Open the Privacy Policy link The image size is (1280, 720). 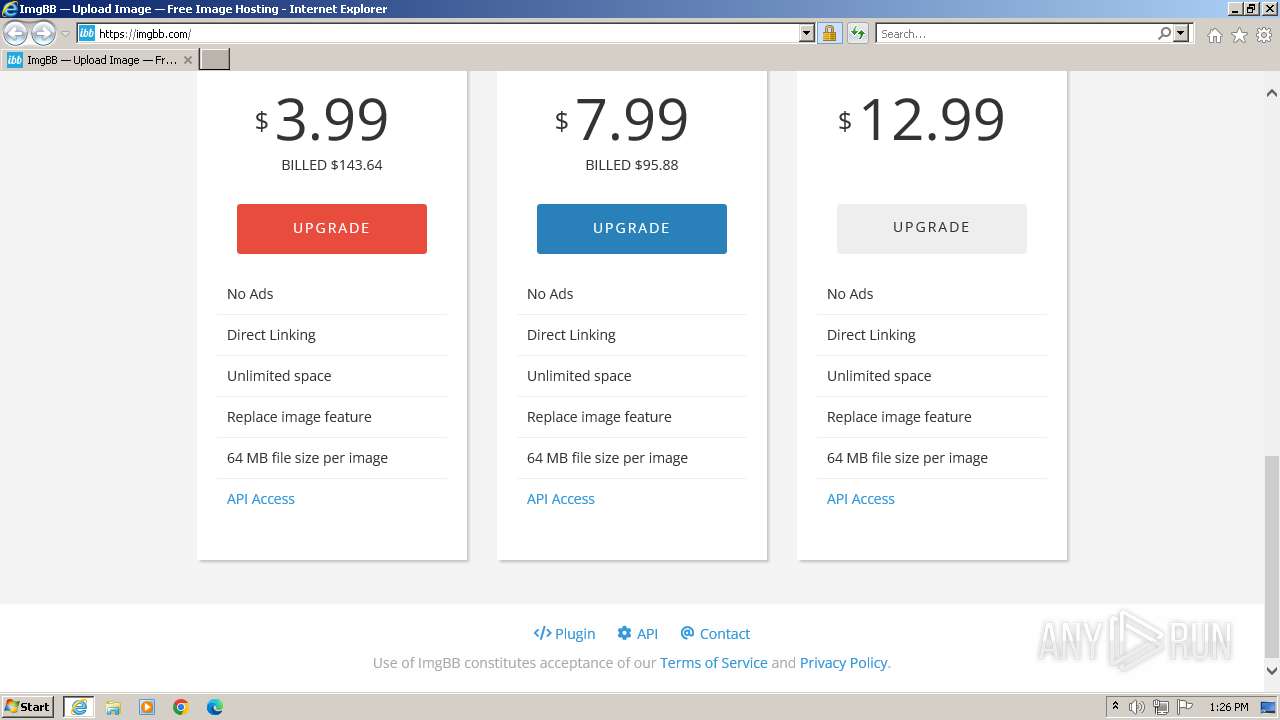coord(843,662)
